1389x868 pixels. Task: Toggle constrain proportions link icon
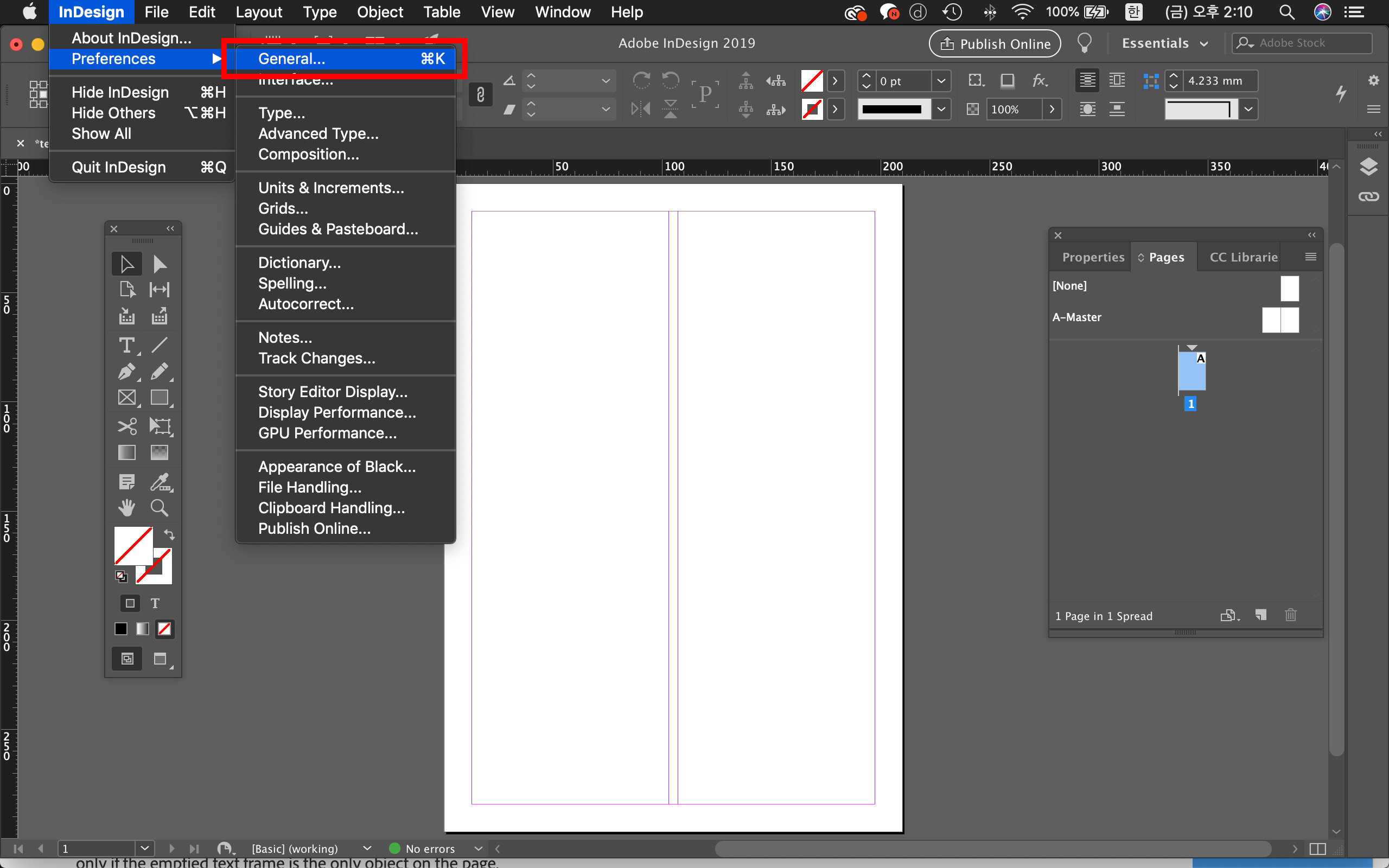[x=480, y=94]
